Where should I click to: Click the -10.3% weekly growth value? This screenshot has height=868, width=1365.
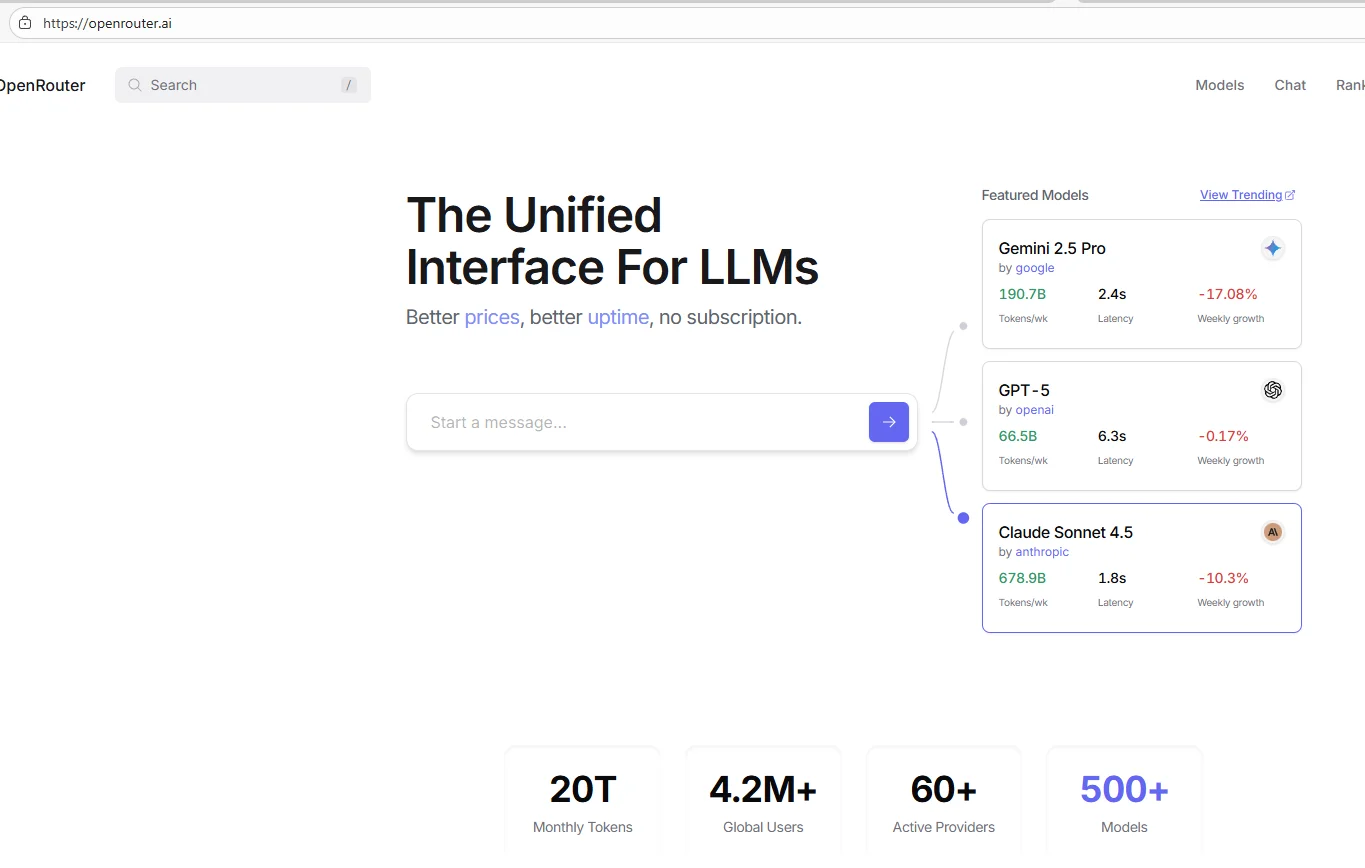tap(1223, 578)
